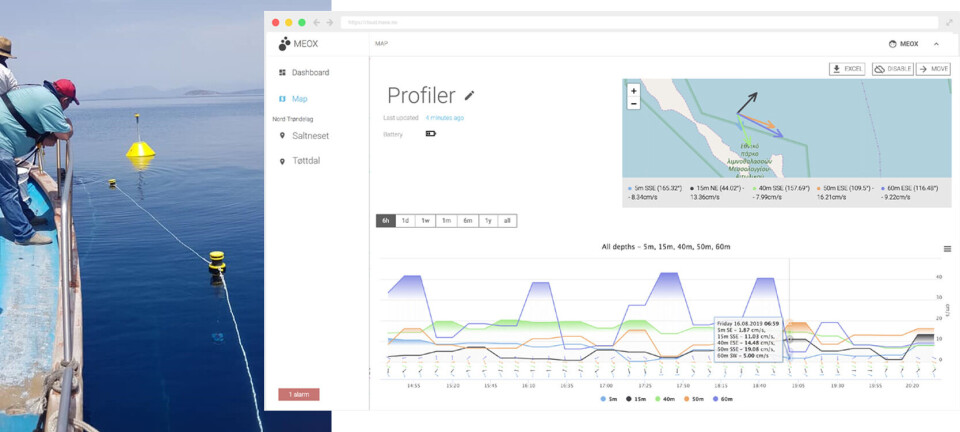This screenshot has width=960, height=432.
Task: Open Dashboard from the sidebar
Action: click(309, 73)
